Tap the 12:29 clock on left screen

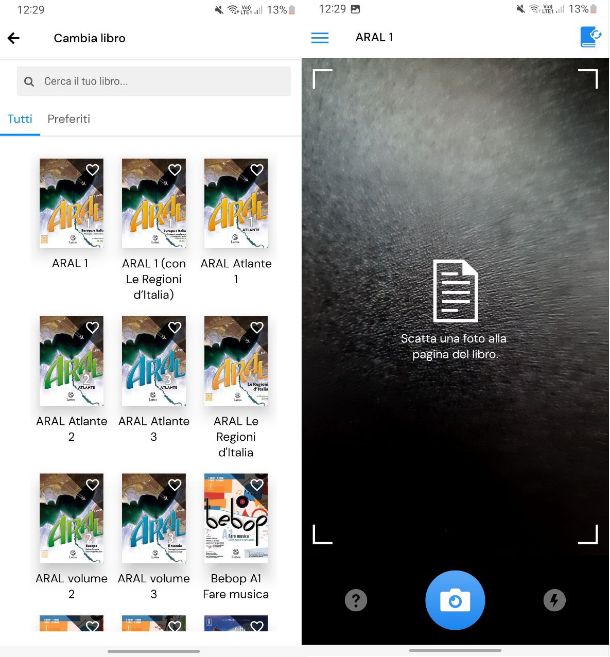point(31,10)
